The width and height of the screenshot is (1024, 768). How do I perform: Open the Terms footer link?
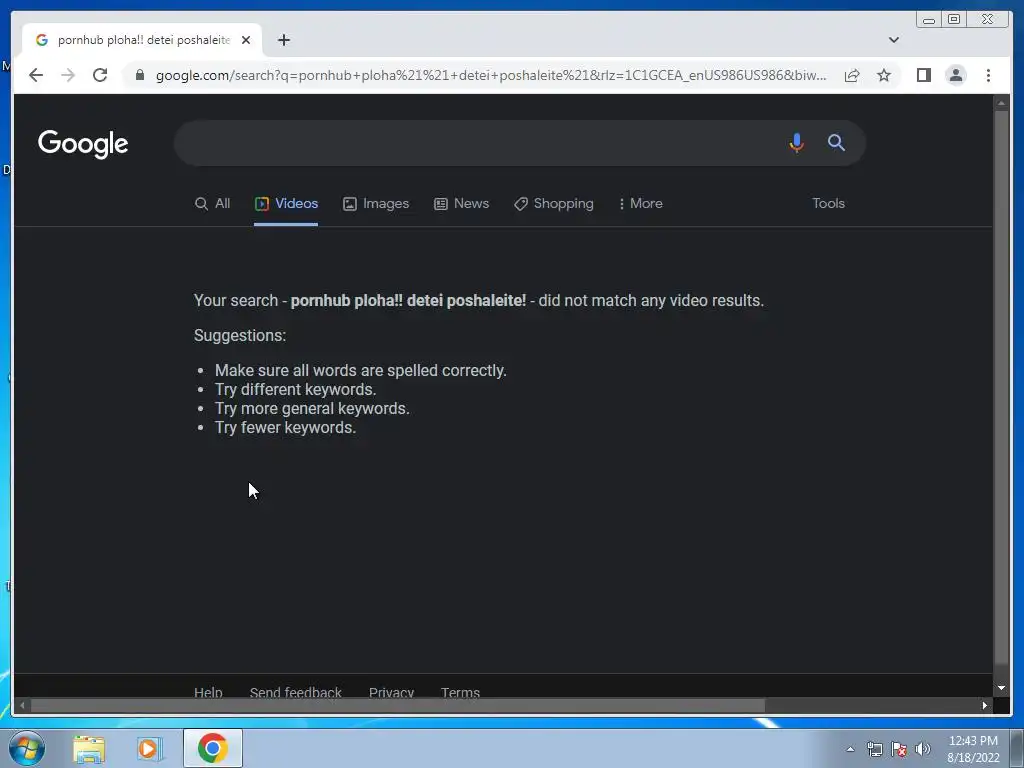[460, 692]
